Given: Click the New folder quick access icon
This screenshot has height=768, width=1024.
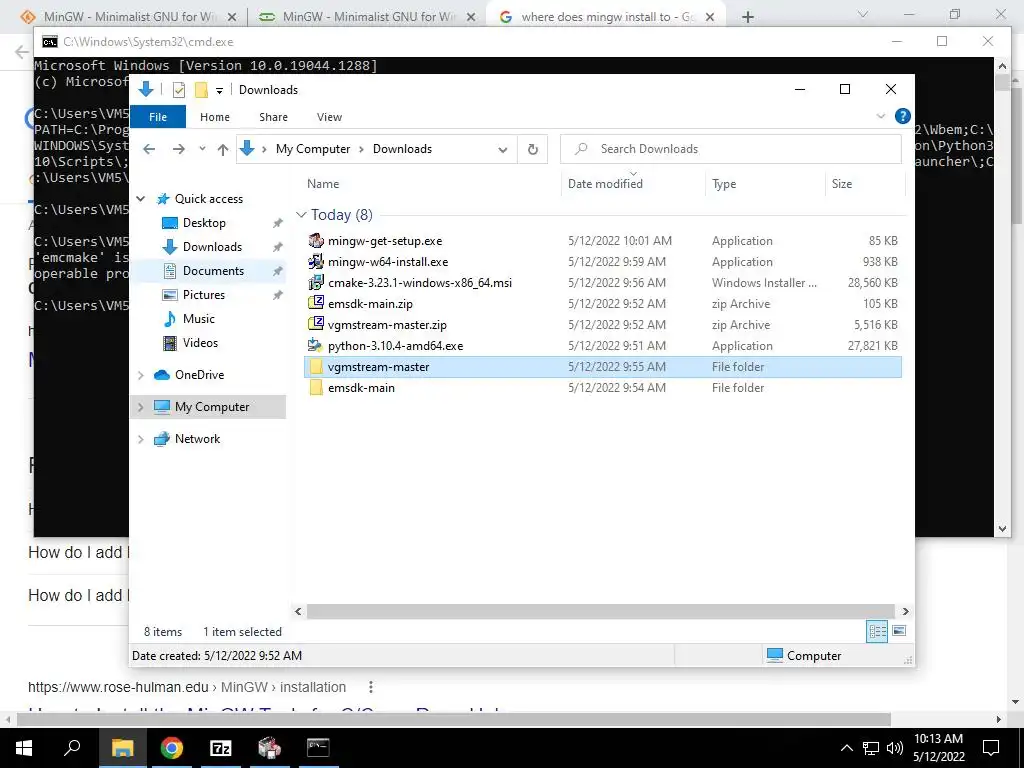Looking at the screenshot, I should [x=201, y=90].
